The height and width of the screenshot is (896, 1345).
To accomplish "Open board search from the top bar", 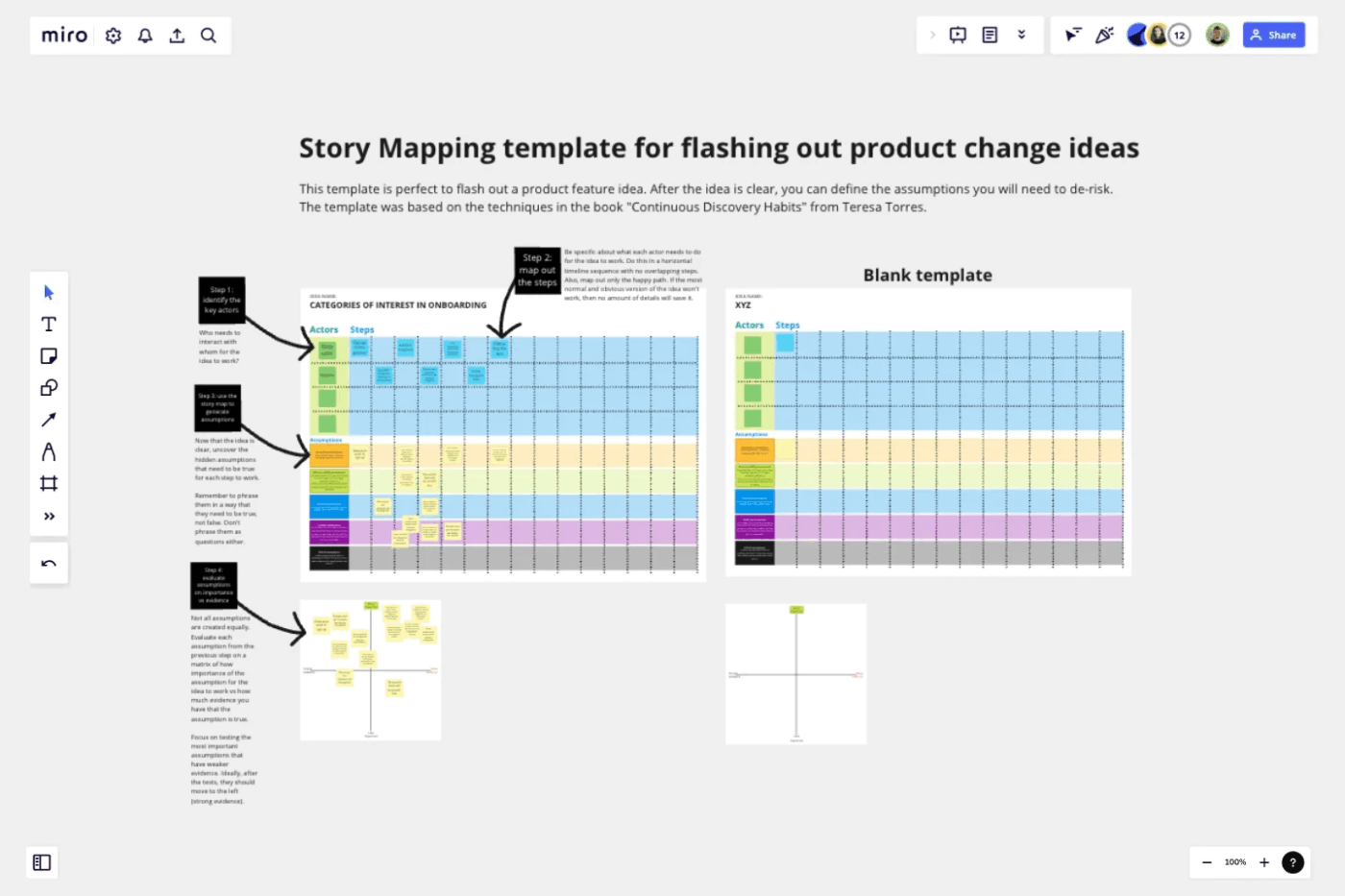I will (208, 36).
